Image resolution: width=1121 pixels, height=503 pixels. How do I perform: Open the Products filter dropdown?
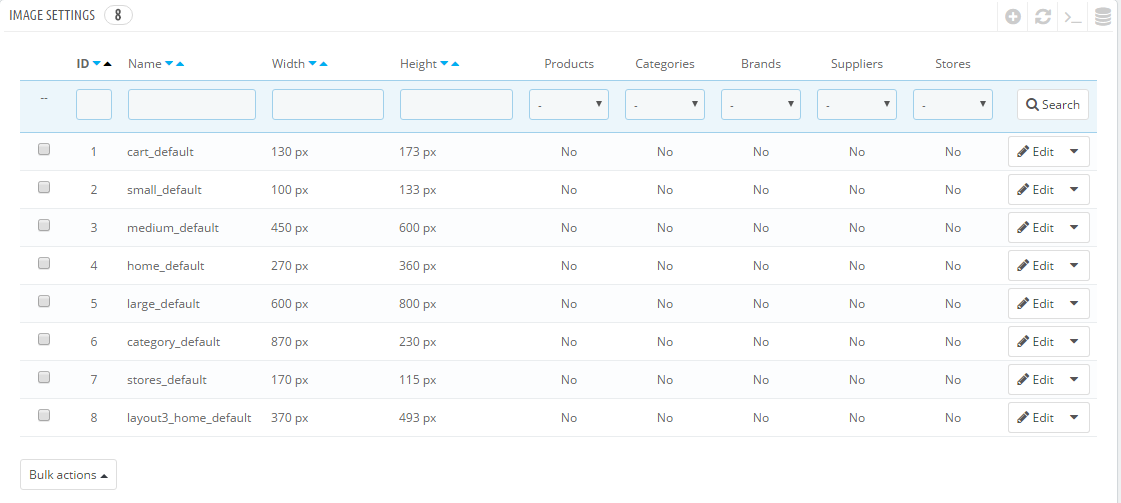(569, 104)
